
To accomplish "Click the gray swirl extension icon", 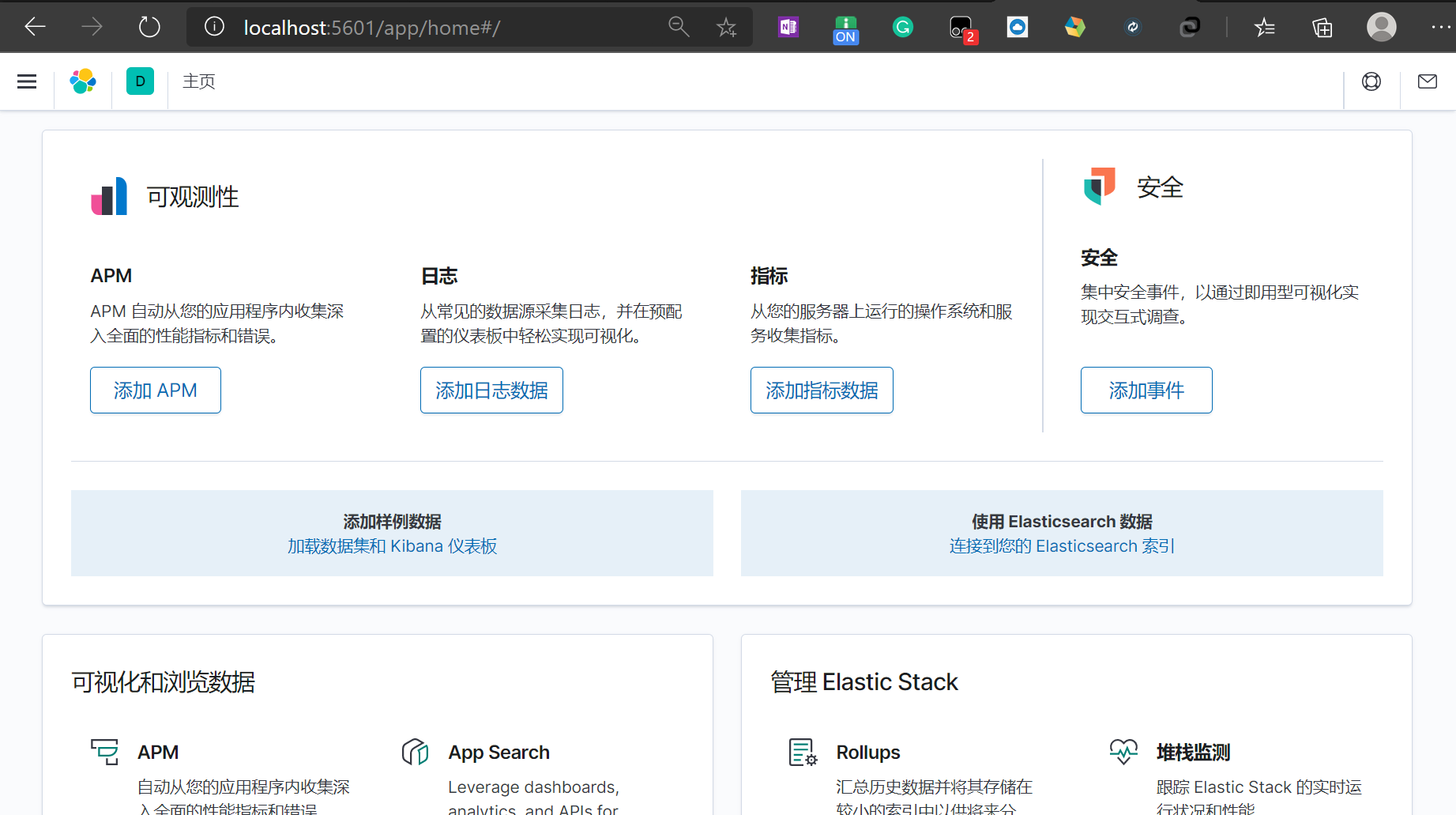I will (1190, 27).
